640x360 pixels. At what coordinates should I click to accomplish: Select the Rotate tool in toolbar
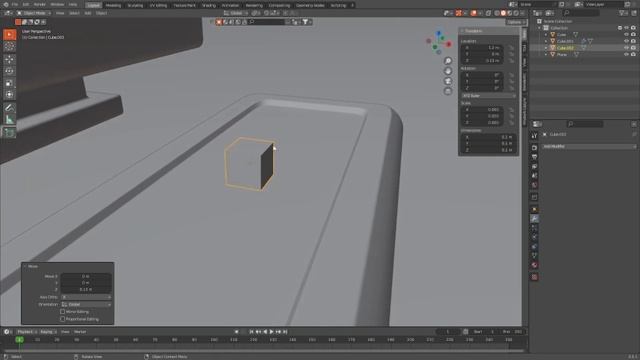9,71
